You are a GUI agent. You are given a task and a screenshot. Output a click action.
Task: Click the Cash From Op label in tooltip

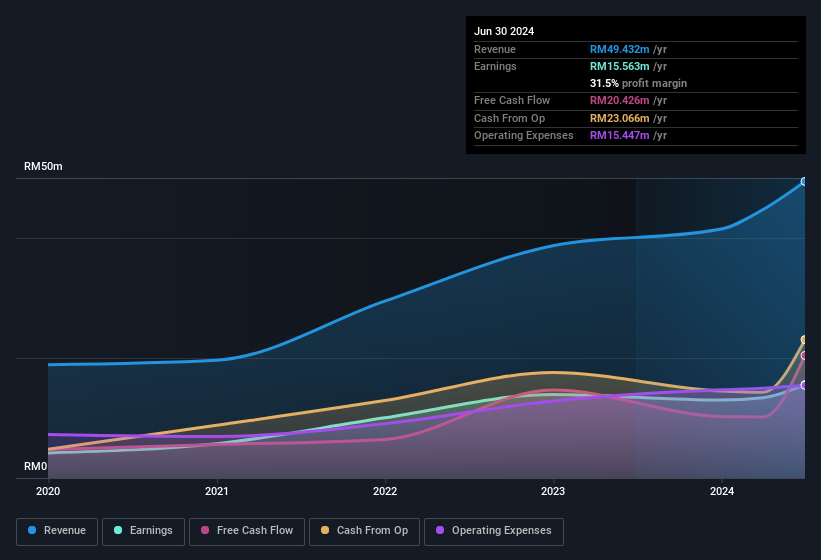tap(509, 118)
